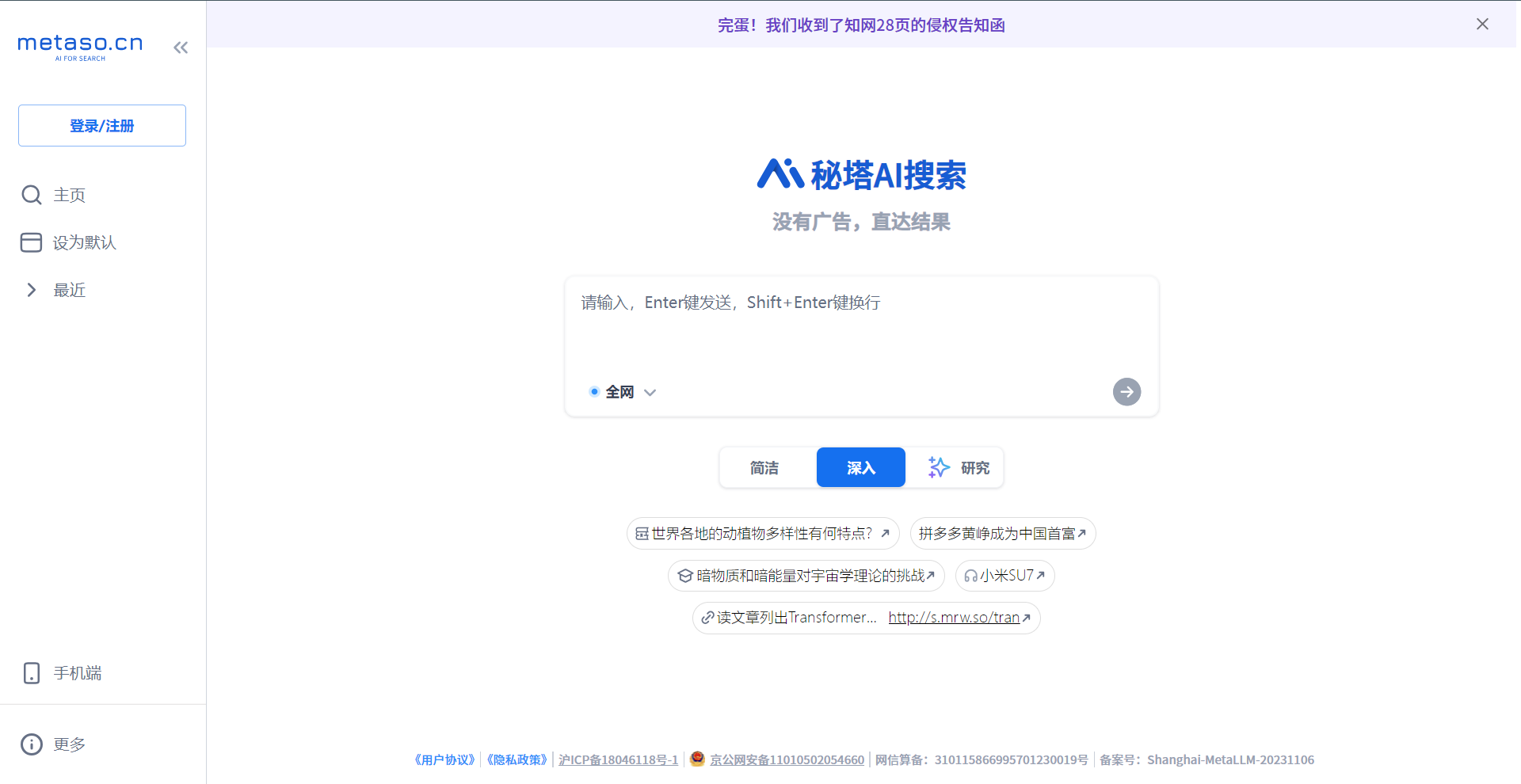This screenshot has height=784, width=1521.
Task: Open suggestion 小米SU7
Action: [x=1004, y=576]
